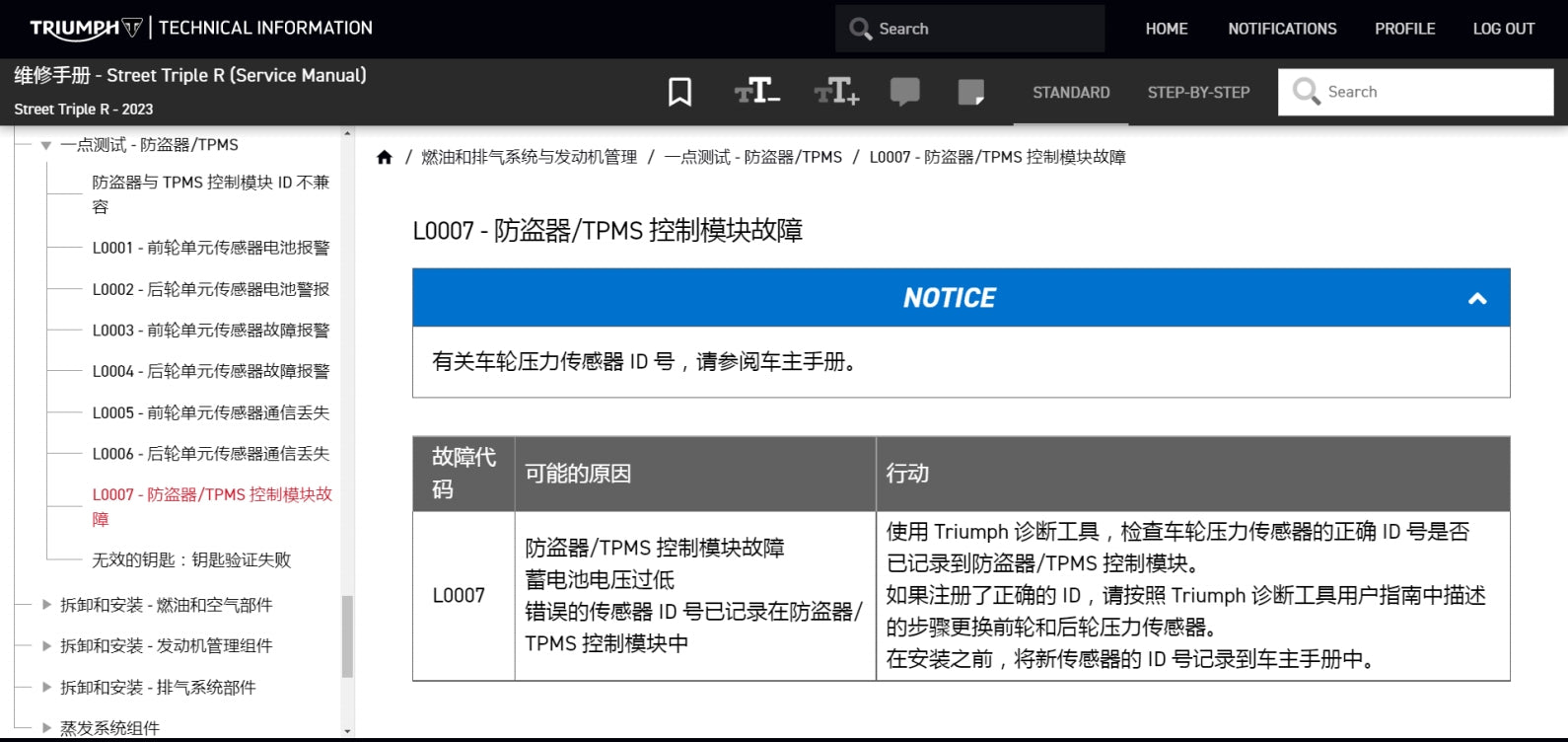1568x742 pixels.
Task: Open breadcrumb link 燃油和排气系统与发动机管理
Action: tap(529, 157)
